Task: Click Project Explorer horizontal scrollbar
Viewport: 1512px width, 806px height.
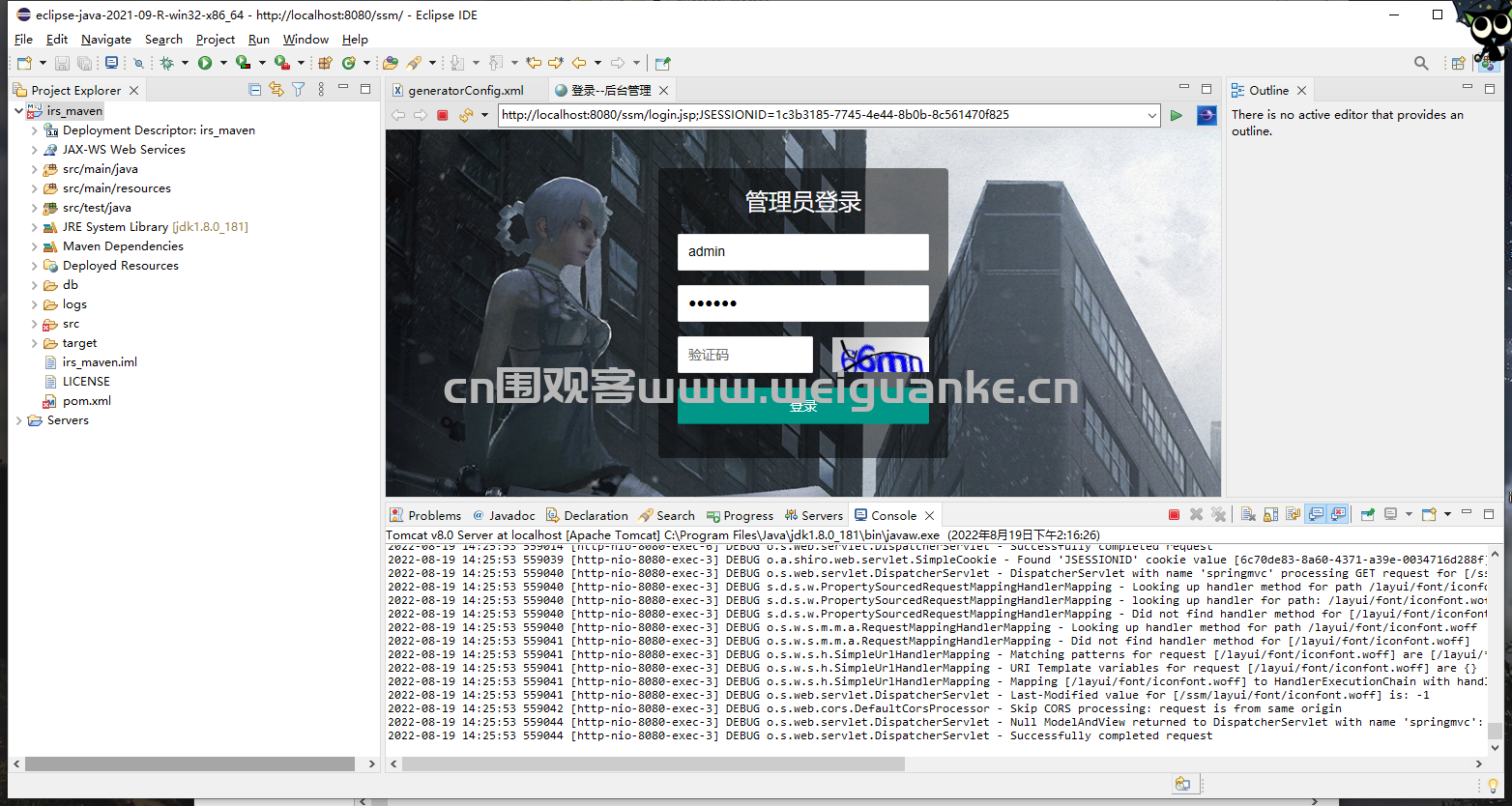Action: 189,763
